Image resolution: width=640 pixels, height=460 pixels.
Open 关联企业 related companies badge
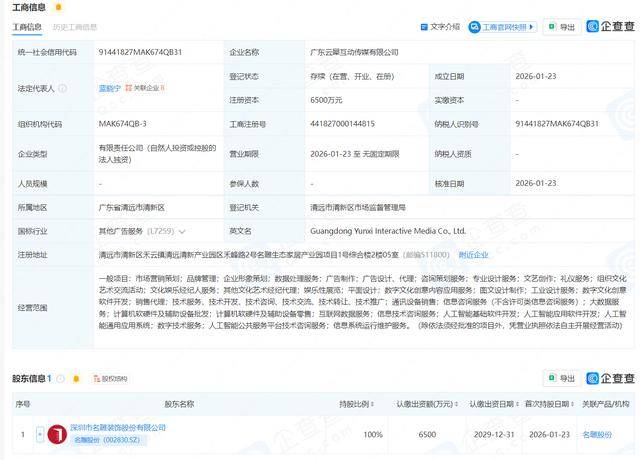147,87
